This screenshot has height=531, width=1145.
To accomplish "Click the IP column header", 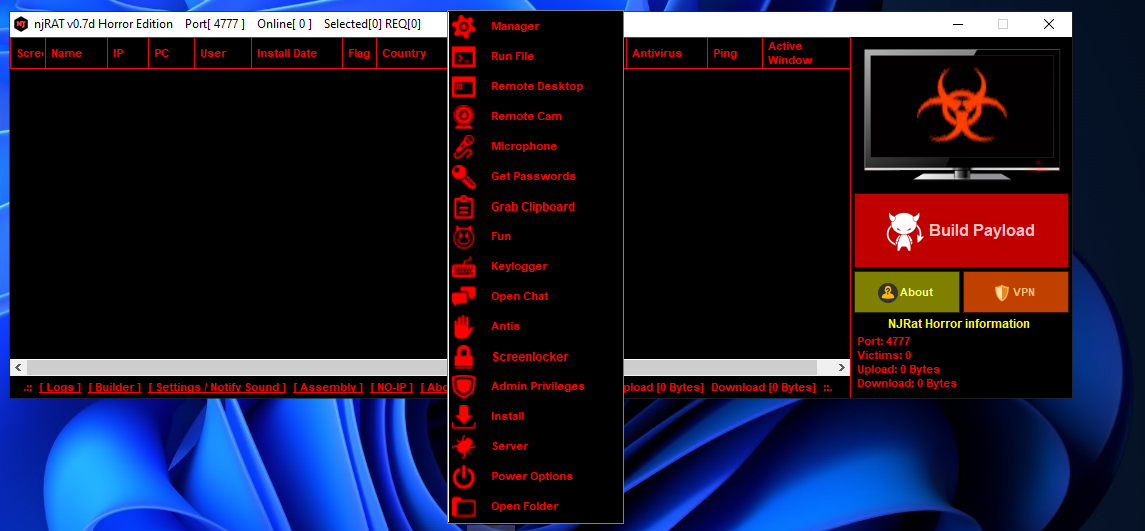I will click(x=128, y=53).
